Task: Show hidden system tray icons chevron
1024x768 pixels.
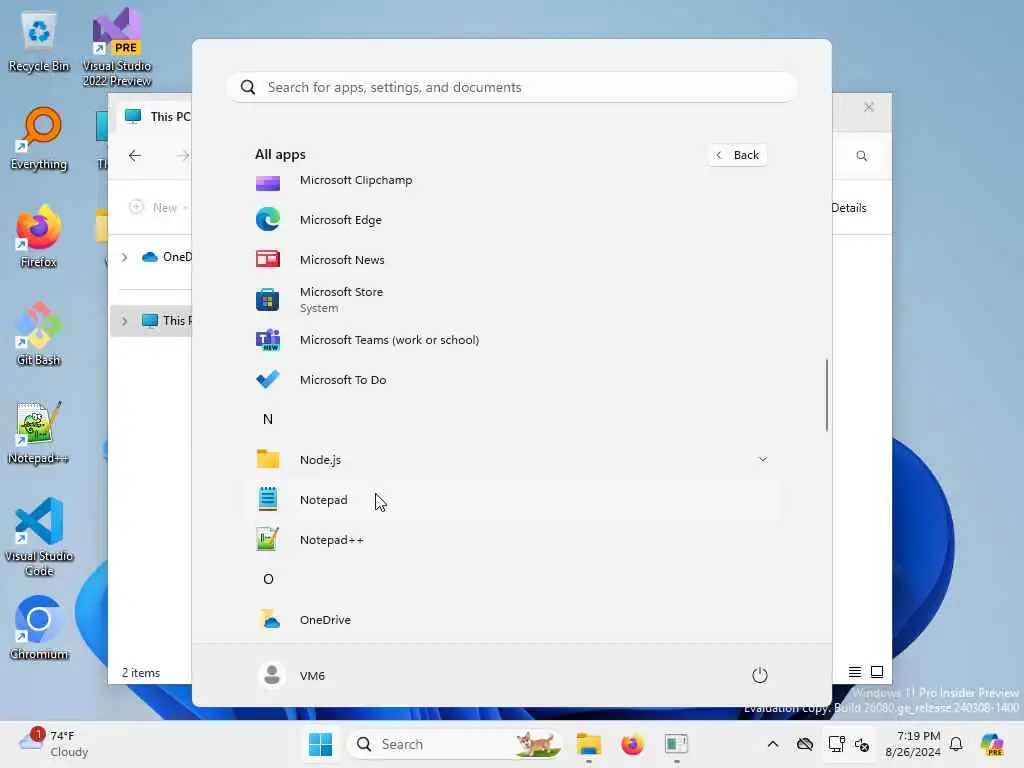Action: point(773,744)
